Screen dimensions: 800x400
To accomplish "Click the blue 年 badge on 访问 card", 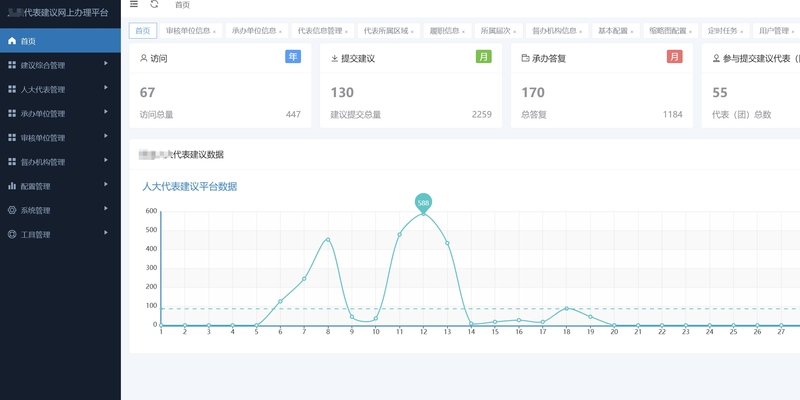I will click(x=293, y=57).
